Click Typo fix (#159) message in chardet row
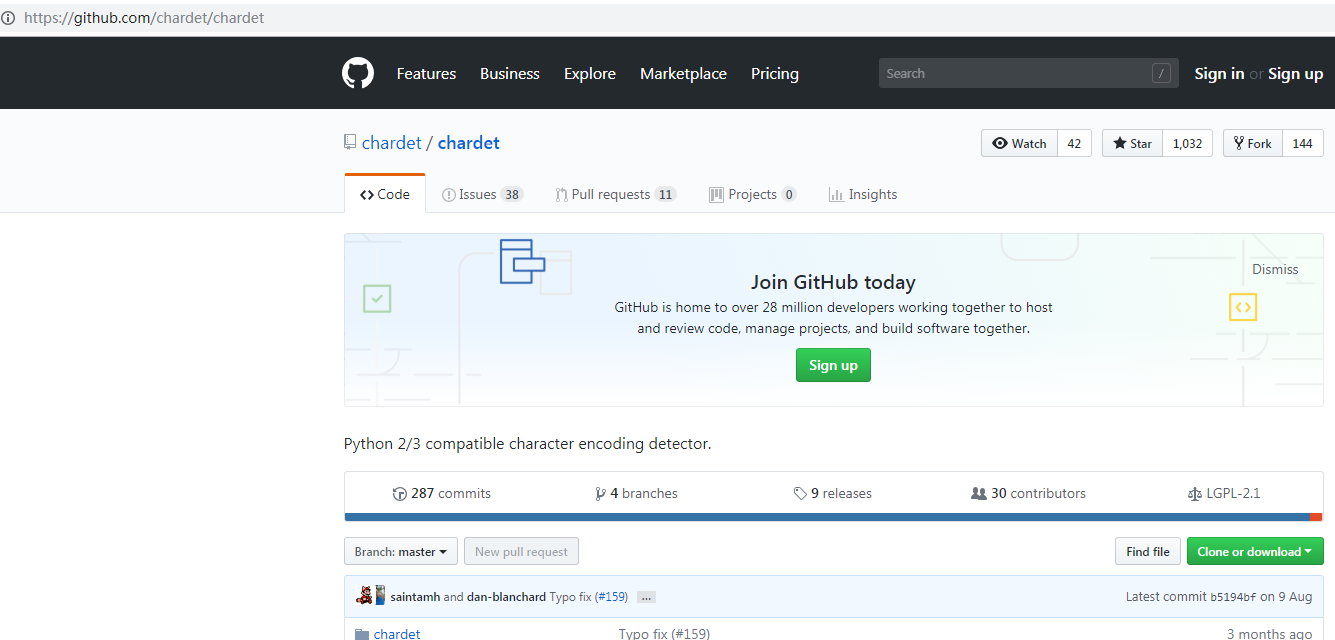 664,634
